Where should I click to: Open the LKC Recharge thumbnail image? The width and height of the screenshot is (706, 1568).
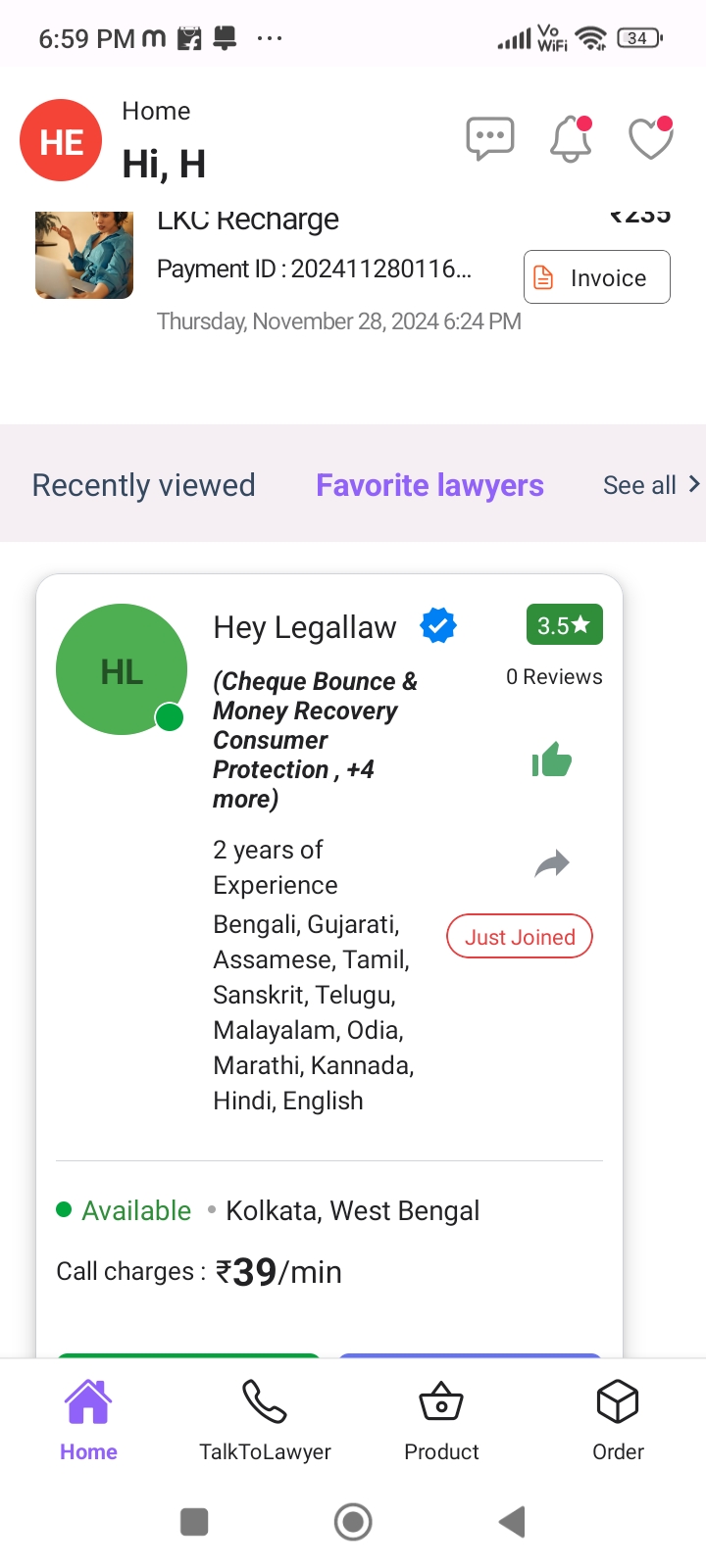point(84,255)
